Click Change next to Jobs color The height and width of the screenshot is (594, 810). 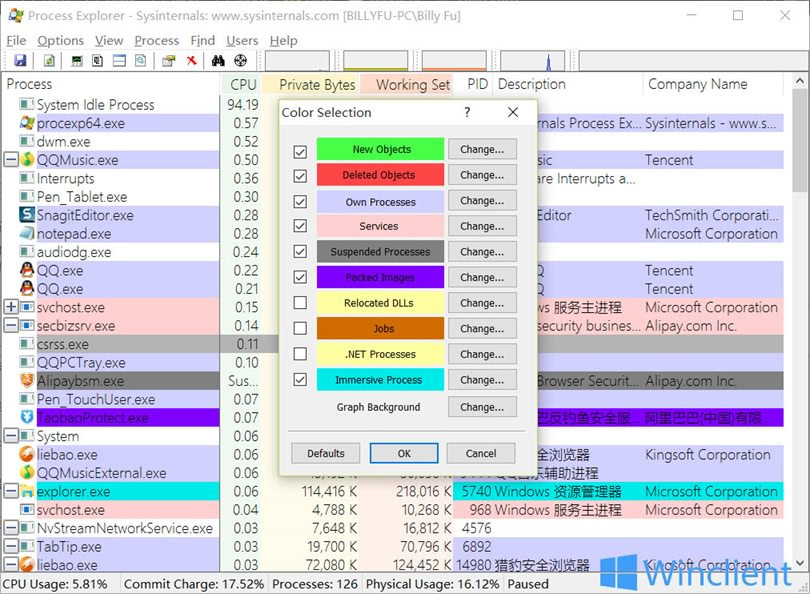tap(482, 329)
